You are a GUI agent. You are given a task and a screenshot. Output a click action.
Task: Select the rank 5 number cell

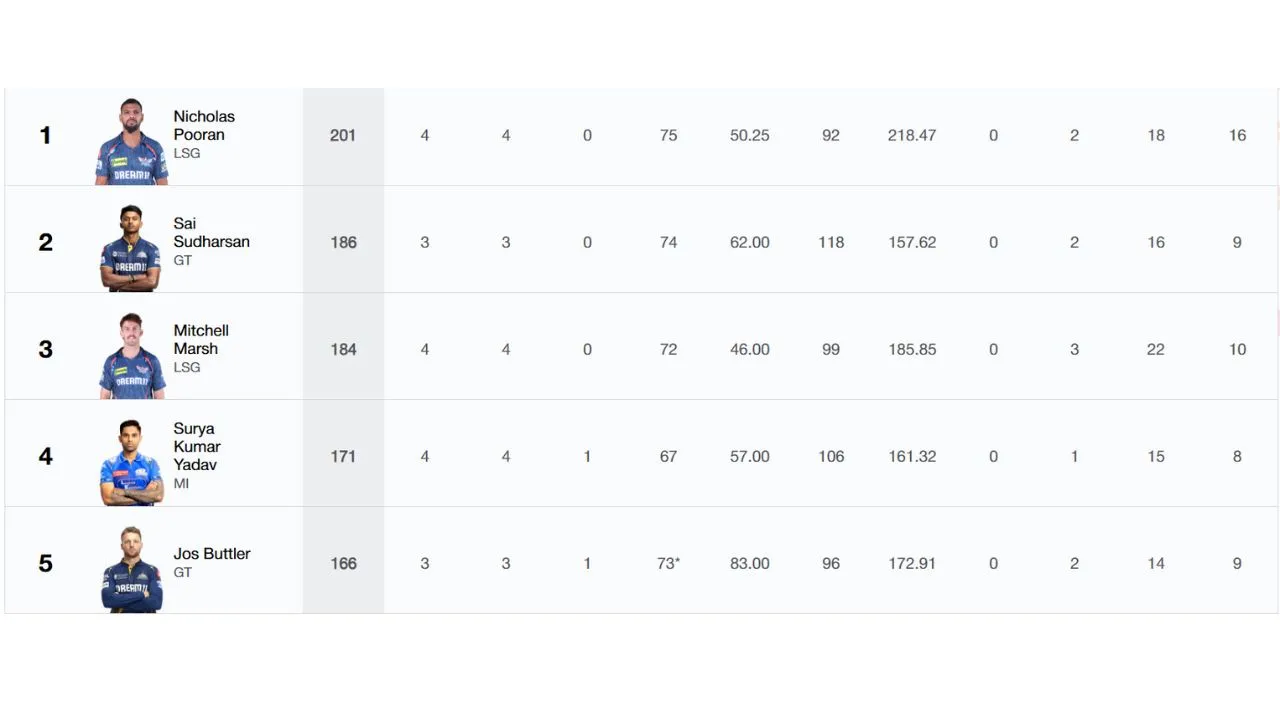tap(45, 563)
